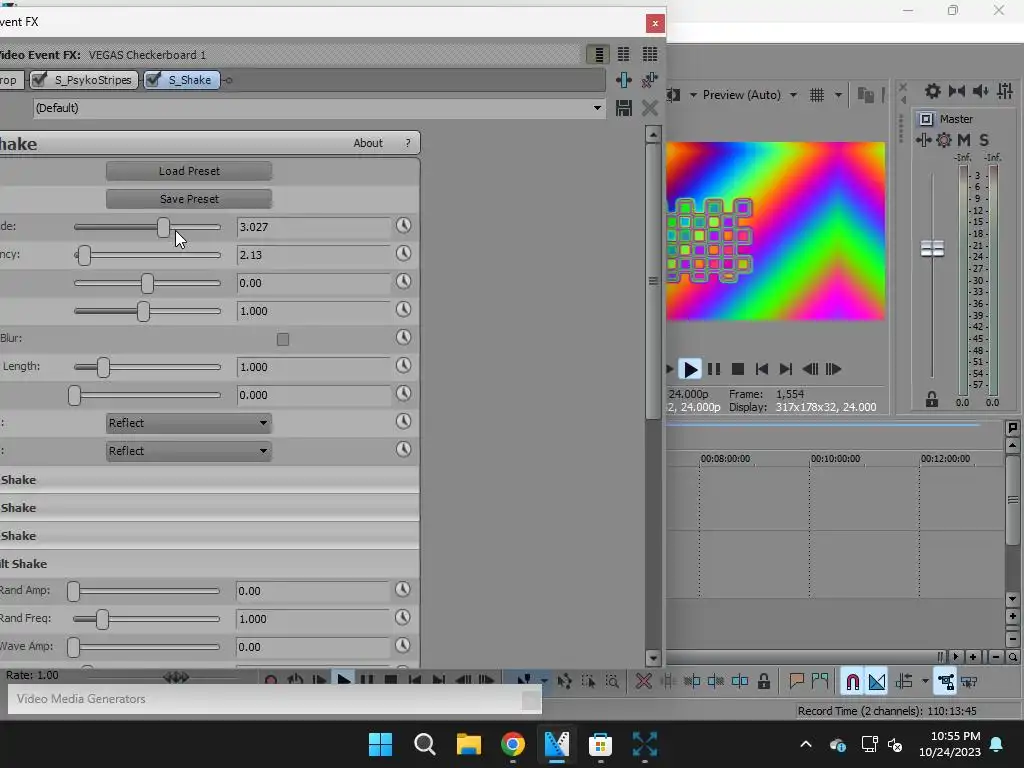This screenshot has width=1024, height=768.
Task: Stop the video preview playback
Action: 738,369
